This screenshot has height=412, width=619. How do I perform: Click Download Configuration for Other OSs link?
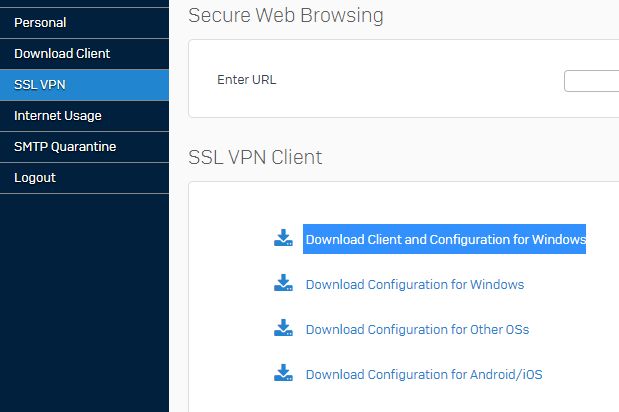tap(417, 330)
